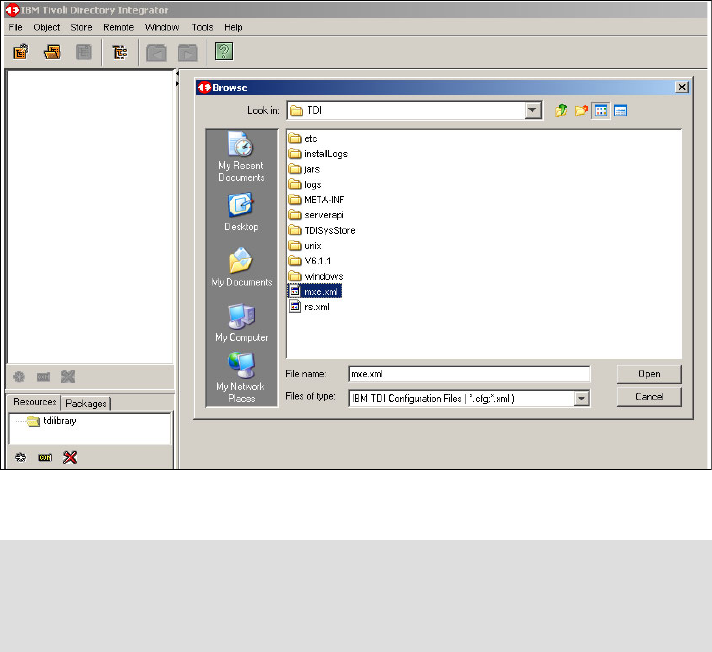Viewport: 712px width, 652px height.
Task: Expand the Files of type dropdown
Action: [x=581, y=399]
